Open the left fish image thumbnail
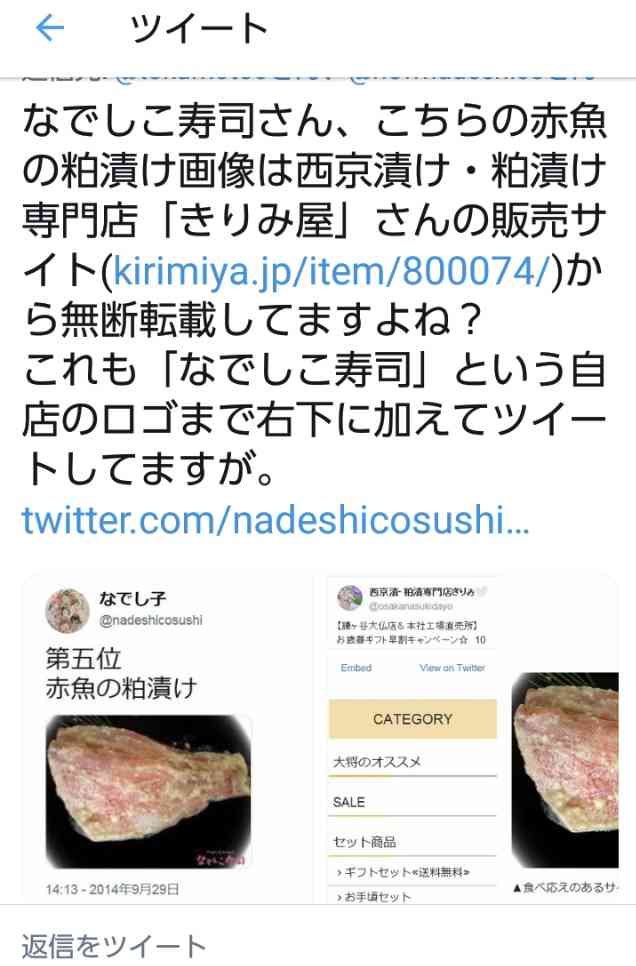Image resolution: width=636 pixels, height=966 pixels. [x=149, y=792]
